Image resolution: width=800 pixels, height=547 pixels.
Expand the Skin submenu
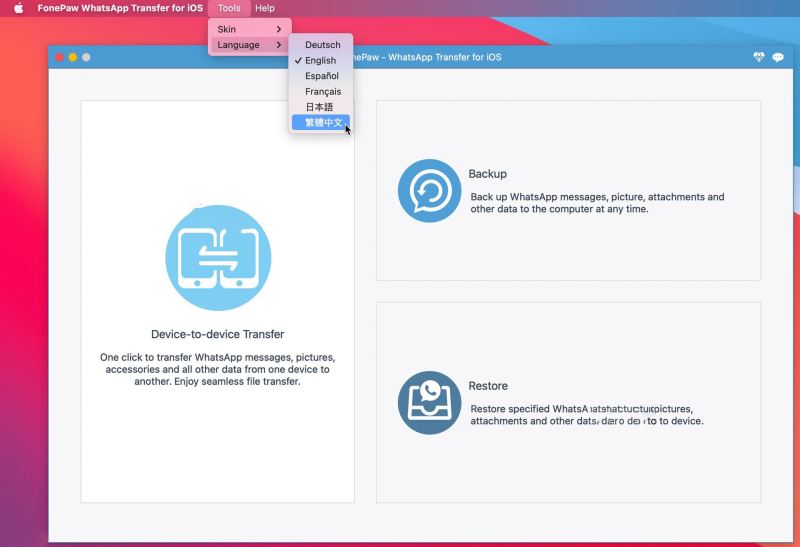249,29
